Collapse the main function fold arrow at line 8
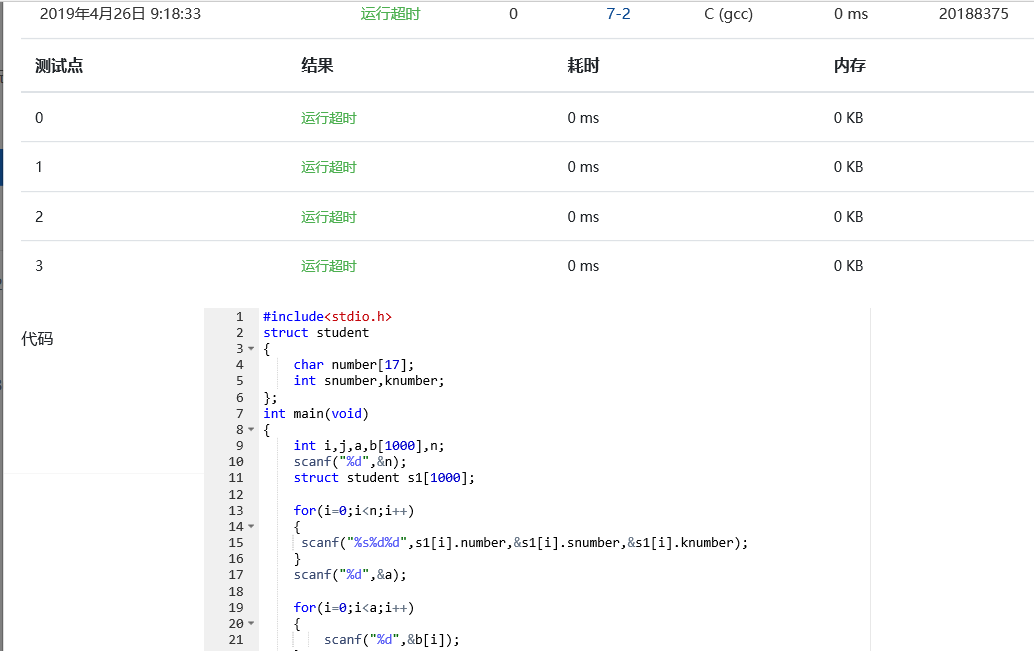Viewport: 1034px width, 651px height. click(x=251, y=430)
